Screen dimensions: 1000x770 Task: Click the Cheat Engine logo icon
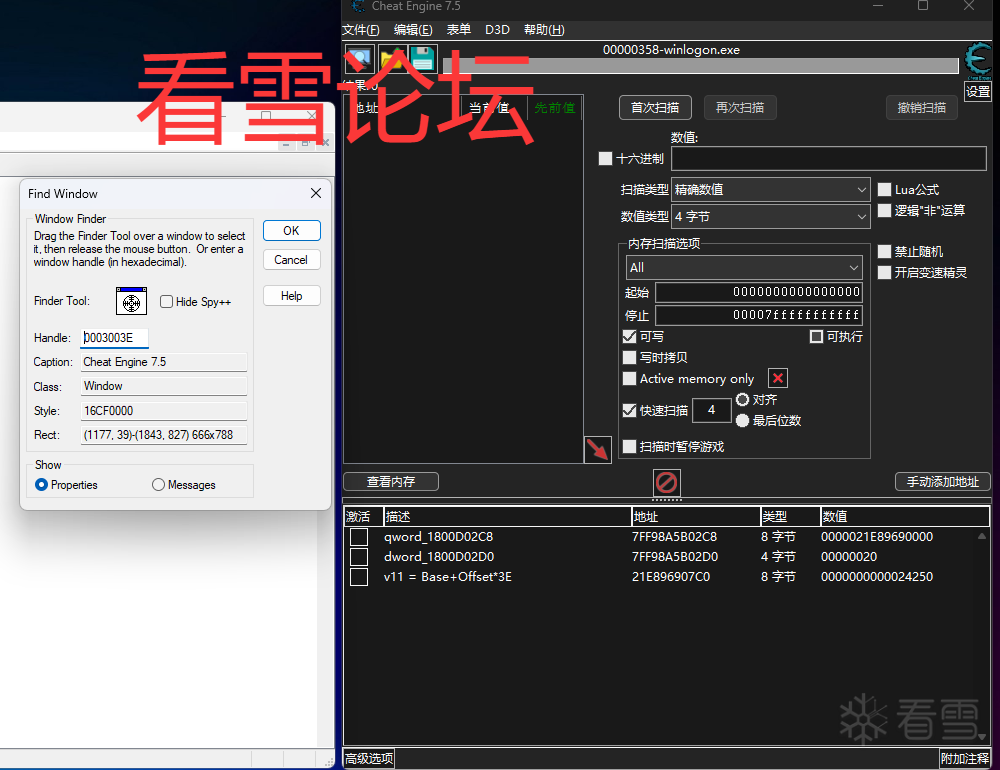978,61
